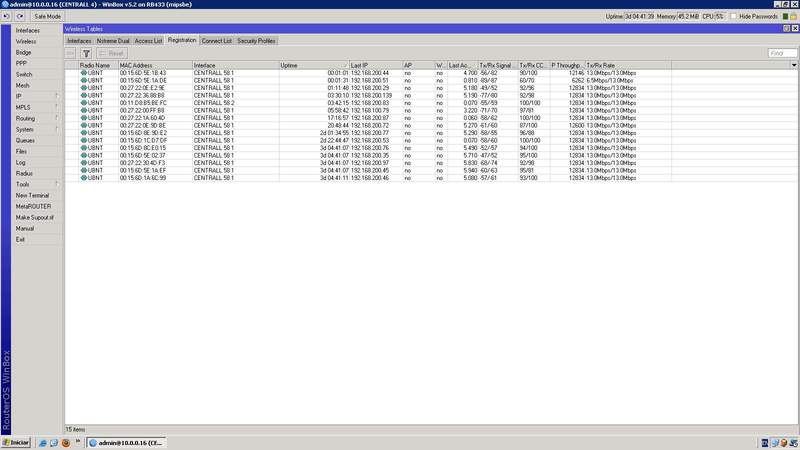Click the UBNT client icon for IP 192.168.200.29
The width and height of the screenshot is (800, 450).
click(84, 88)
